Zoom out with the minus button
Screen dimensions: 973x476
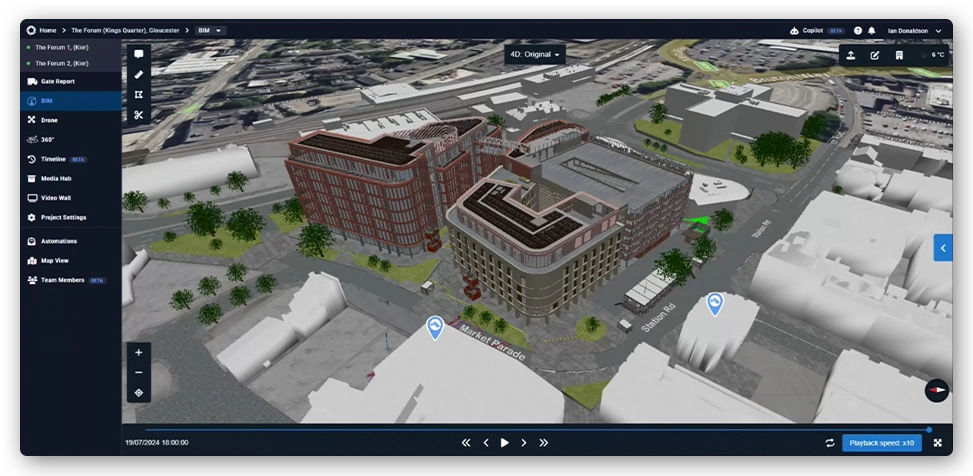coord(138,372)
